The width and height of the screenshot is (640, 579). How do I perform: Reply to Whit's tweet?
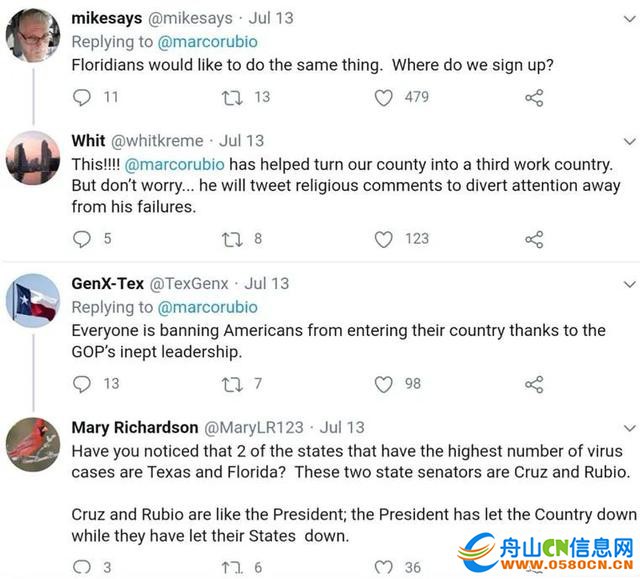click(83, 239)
